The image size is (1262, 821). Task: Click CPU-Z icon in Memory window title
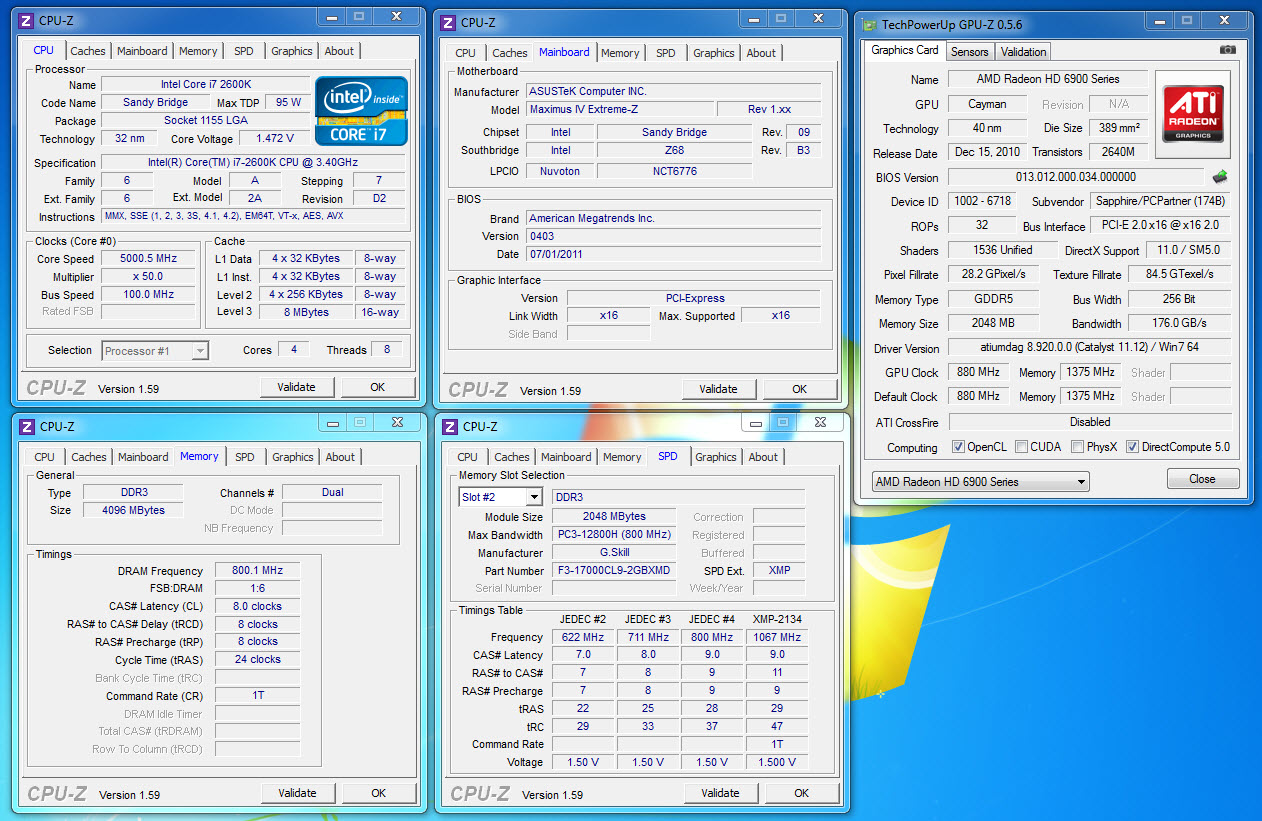point(27,426)
